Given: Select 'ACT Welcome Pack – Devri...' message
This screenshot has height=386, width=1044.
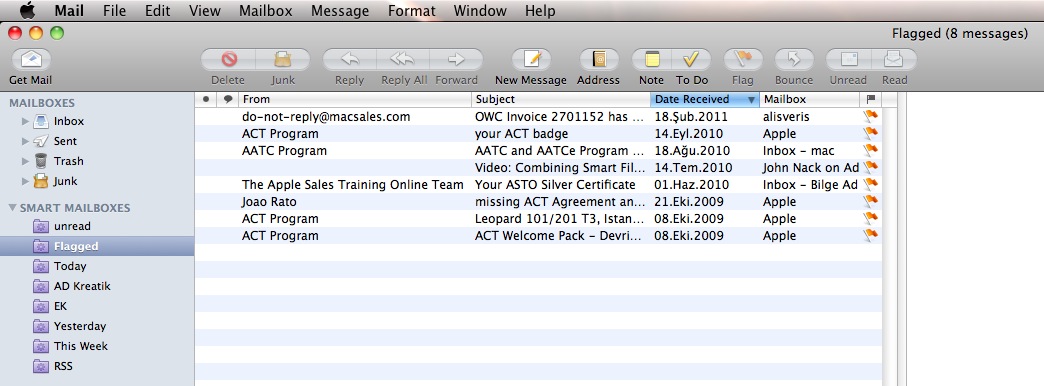Looking at the screenshot, I should click(539, 236).
